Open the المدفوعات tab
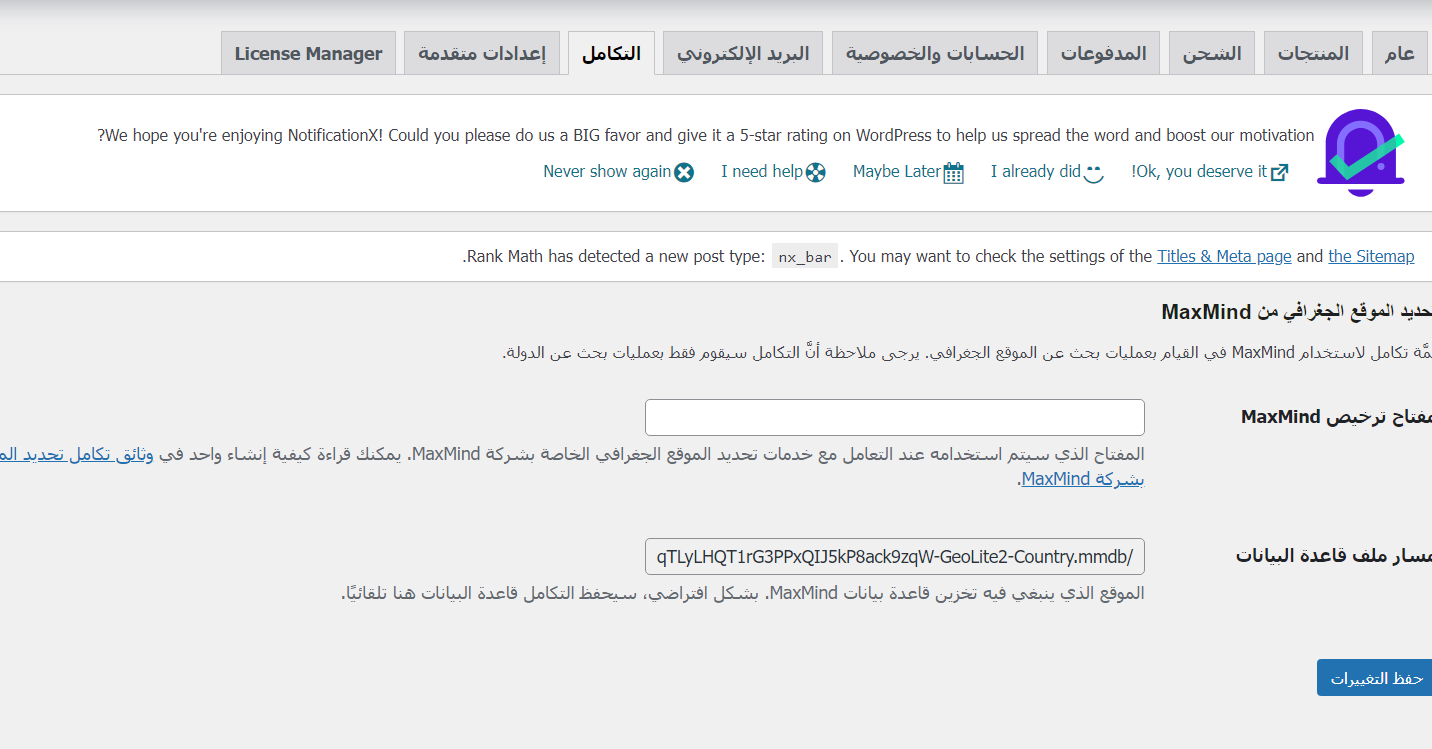Image resolution: width=1432 pixels, height=749 pixels. coord(1103,53)
